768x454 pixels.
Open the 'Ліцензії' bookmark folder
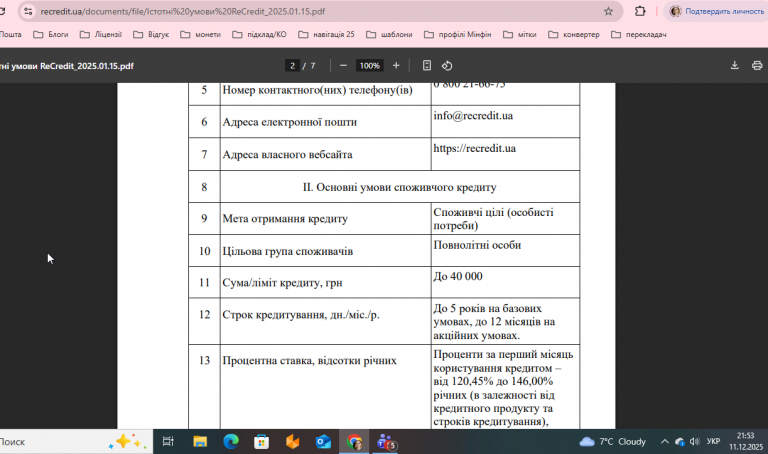101,34
